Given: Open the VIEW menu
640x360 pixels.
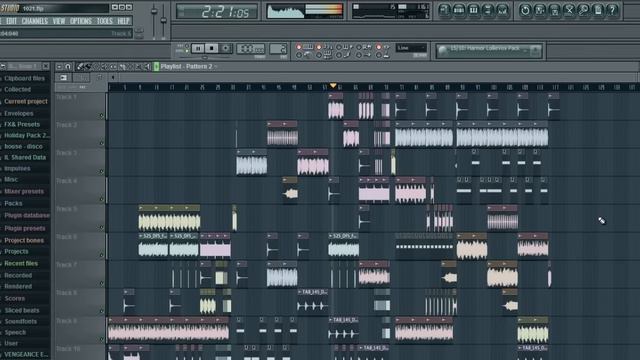Looking at the screenshot, I should (x=59, y=21).
